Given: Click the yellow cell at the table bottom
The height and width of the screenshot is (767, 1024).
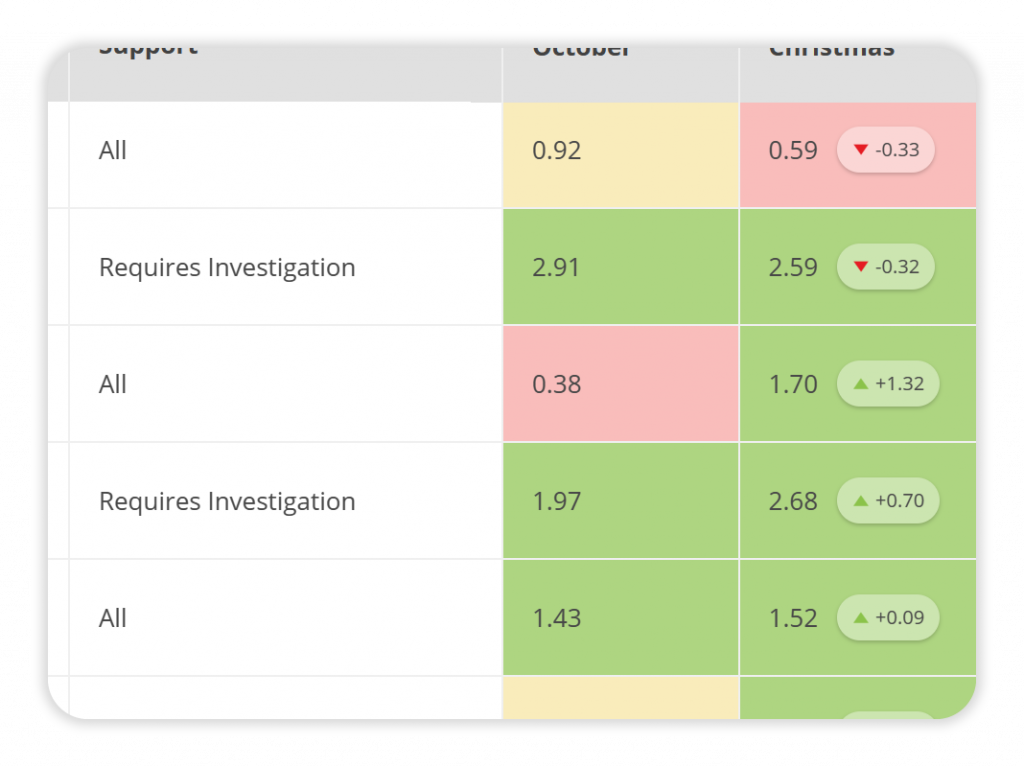Looking at the screenshot, I should pos(620,698).
